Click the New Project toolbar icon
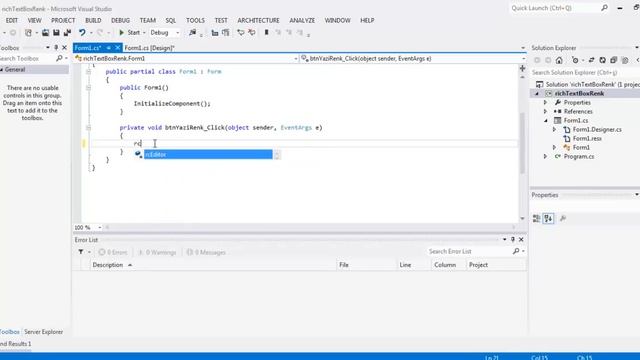 click(x=28, y=33)
